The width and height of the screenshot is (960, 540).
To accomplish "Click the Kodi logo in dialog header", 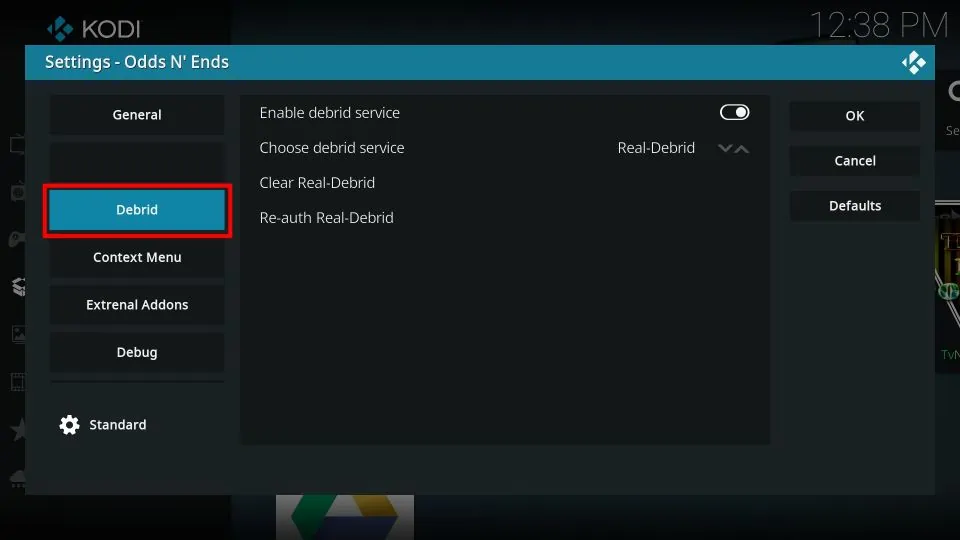I will pyautogui.click(x=913, y=62).
